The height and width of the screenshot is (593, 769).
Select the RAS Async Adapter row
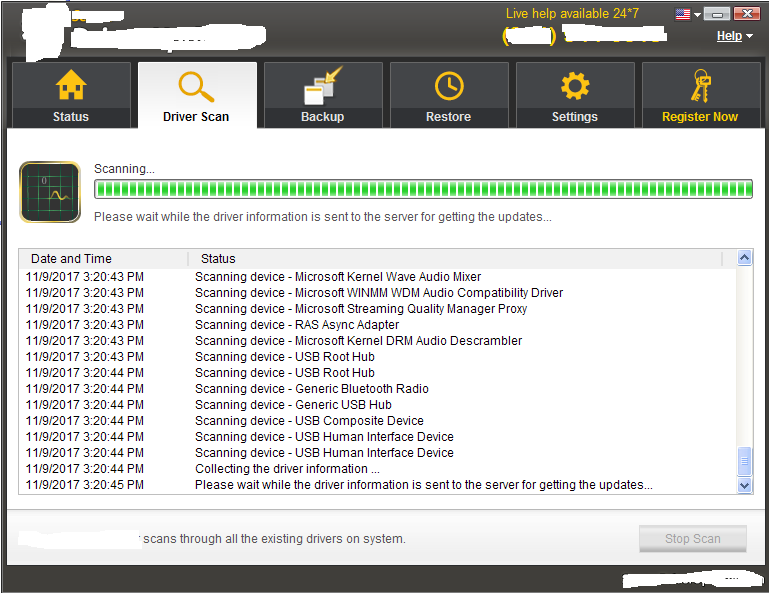click(378, 325)
